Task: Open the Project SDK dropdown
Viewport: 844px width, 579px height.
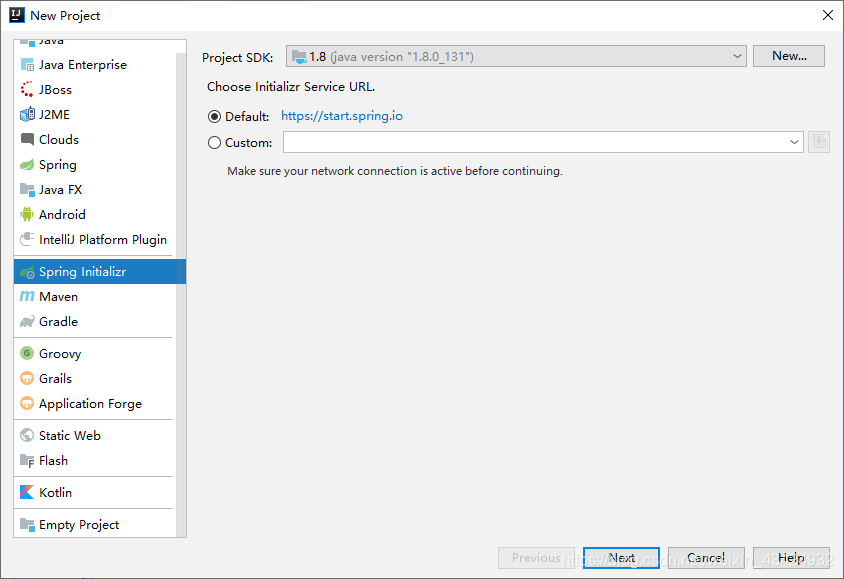Action: [x=516, y=56]
